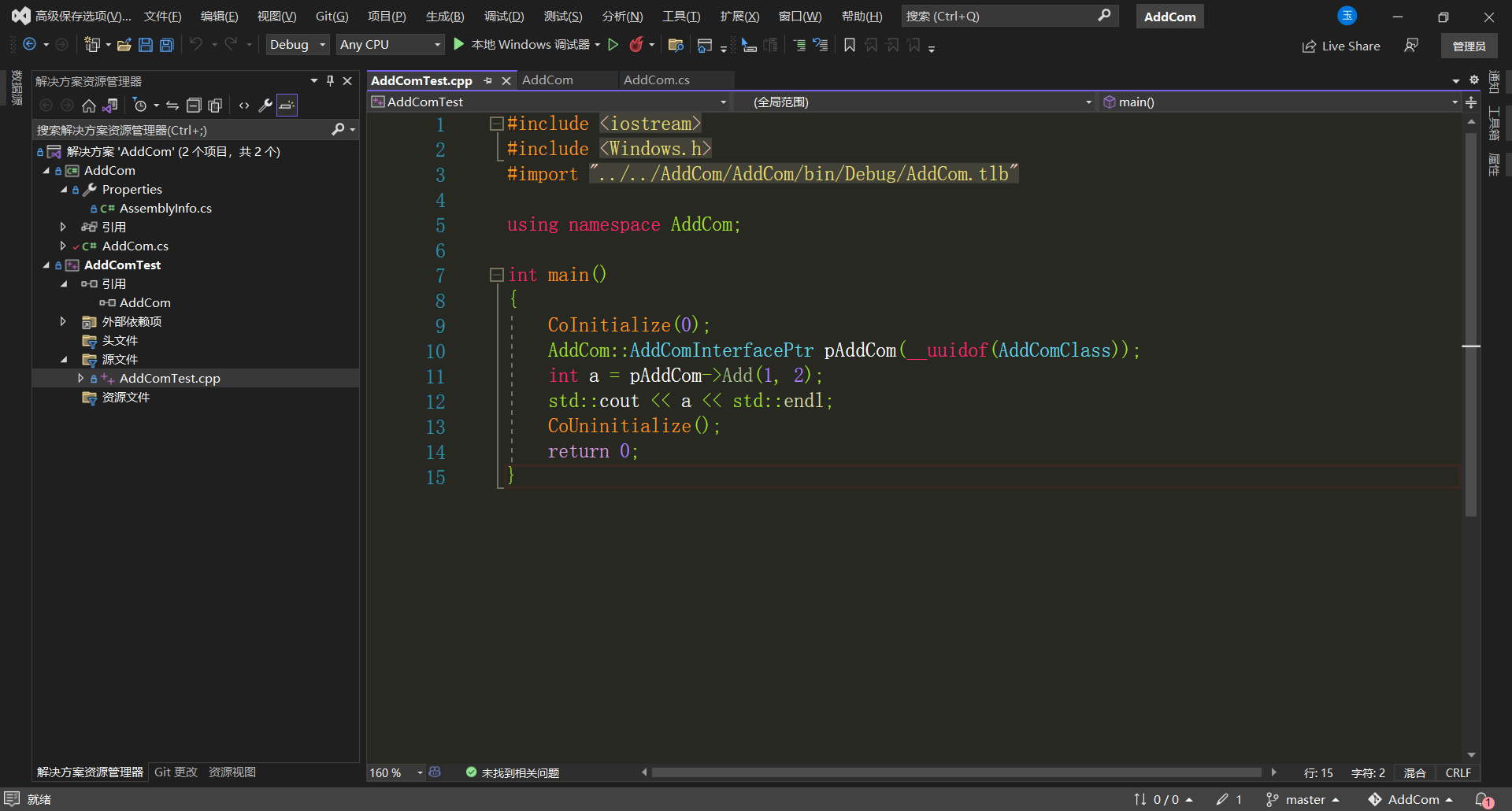Click the Hot Reload flame icon
The width and height of the screenshot is (1512, 811).
636,45
